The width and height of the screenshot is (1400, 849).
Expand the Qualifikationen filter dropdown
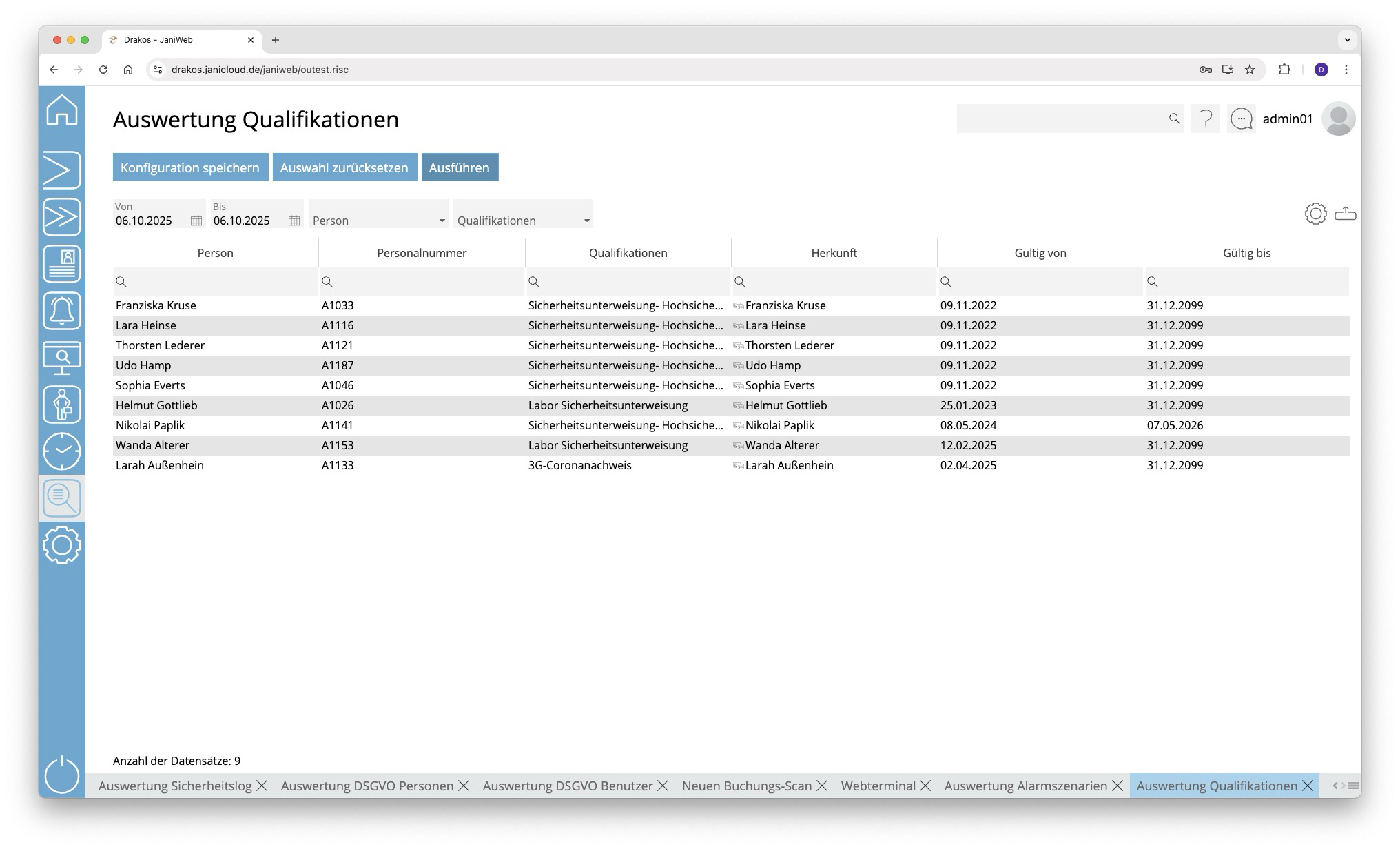click(x=586, y=221)
